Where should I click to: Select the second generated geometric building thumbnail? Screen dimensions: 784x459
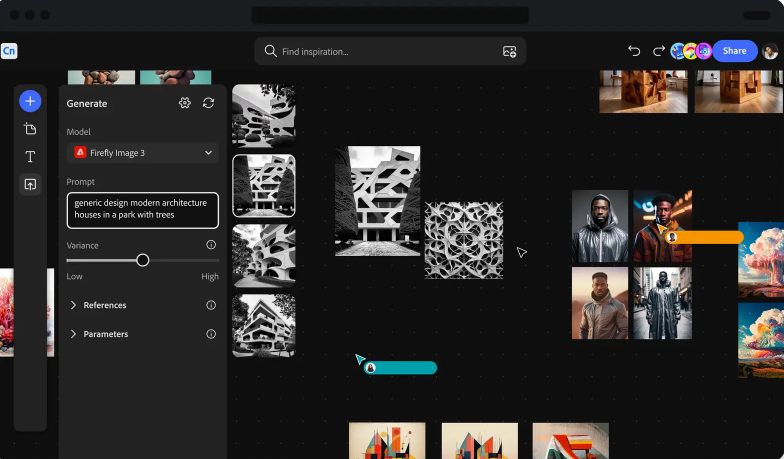[264, 186]
